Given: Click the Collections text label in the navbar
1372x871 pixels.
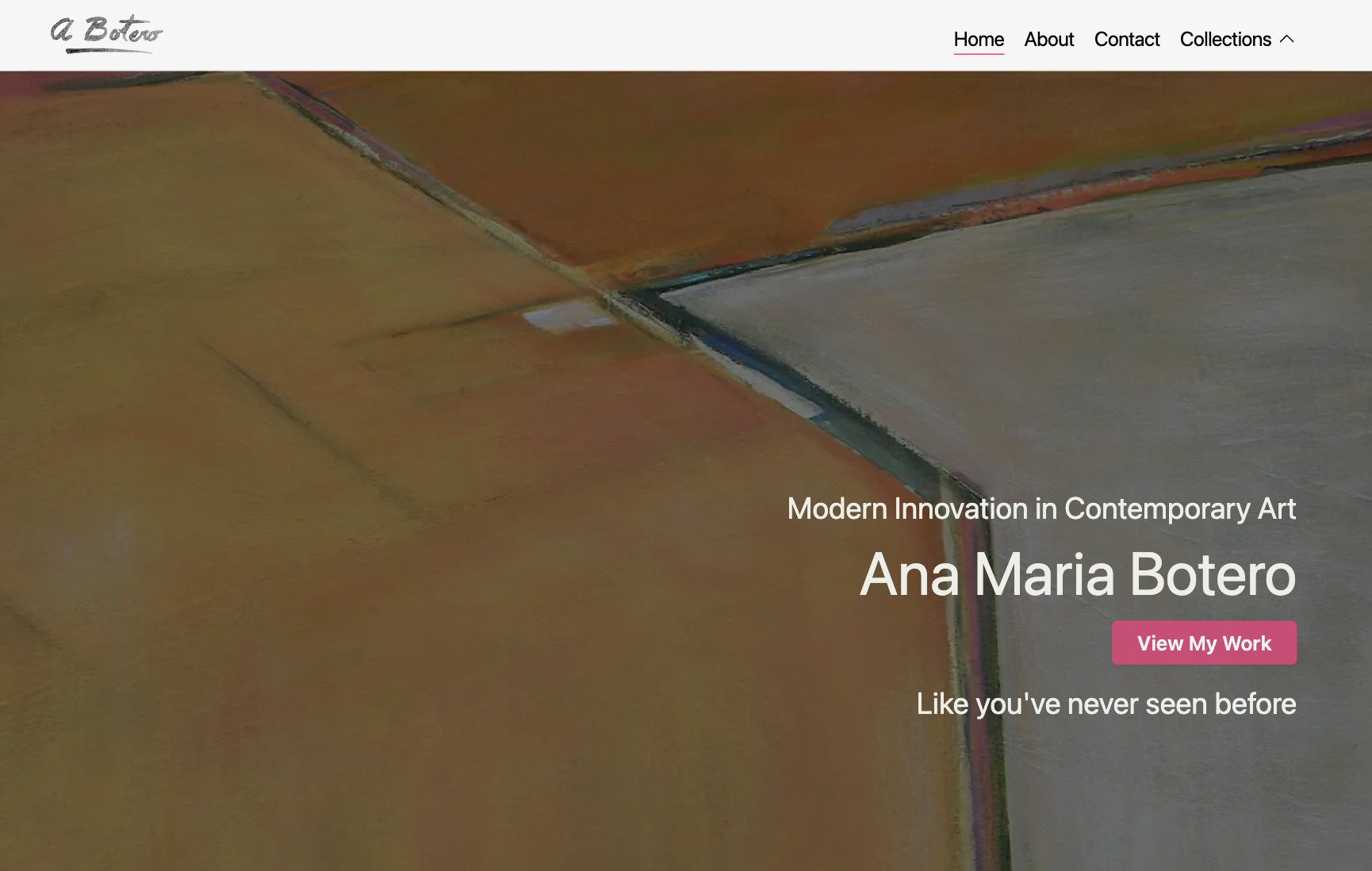Looking at the screenshot, I should coord(1225,39).
